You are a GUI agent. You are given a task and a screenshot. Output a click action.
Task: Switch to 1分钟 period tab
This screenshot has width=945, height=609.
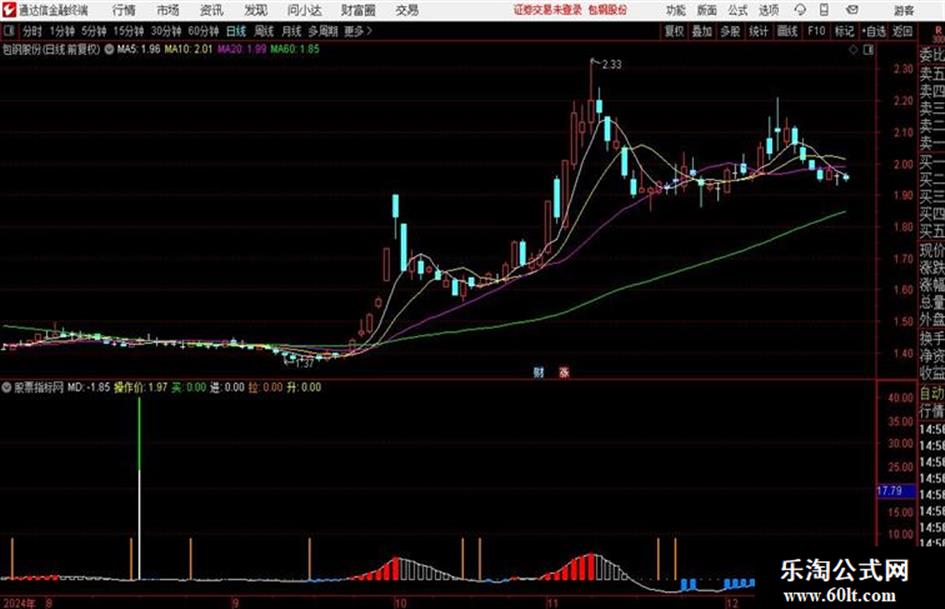click(61, 31)
